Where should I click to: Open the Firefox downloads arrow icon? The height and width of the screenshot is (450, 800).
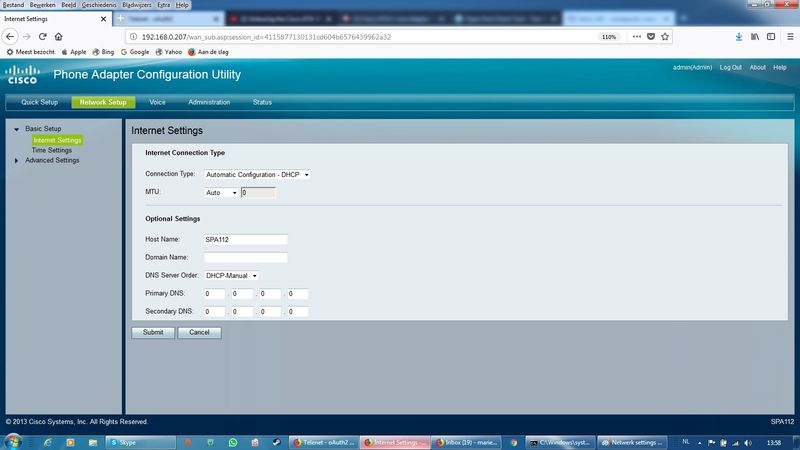pos(739,36)
